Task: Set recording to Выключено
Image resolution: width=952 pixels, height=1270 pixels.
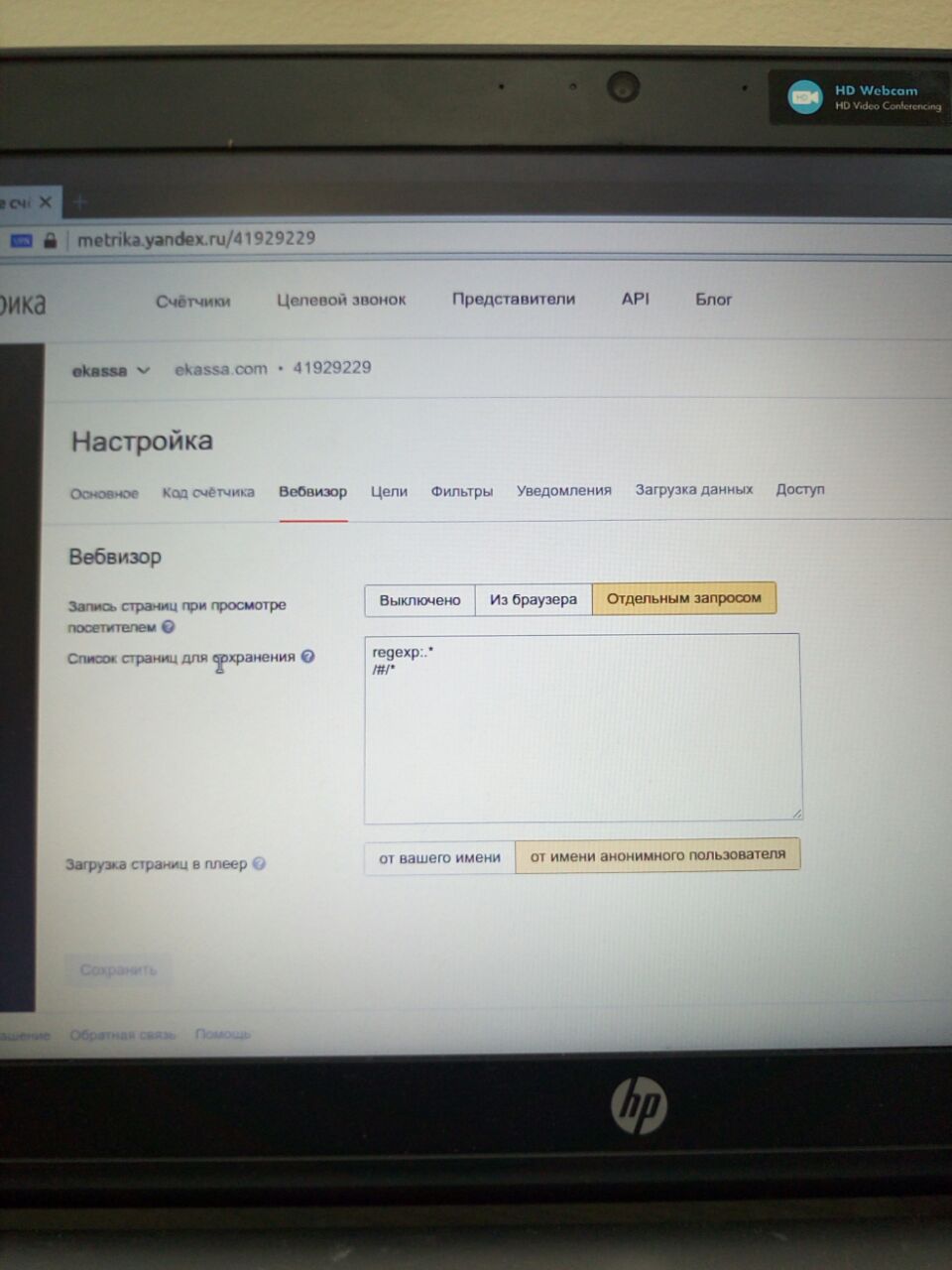Action: click(x=419, y=600)
